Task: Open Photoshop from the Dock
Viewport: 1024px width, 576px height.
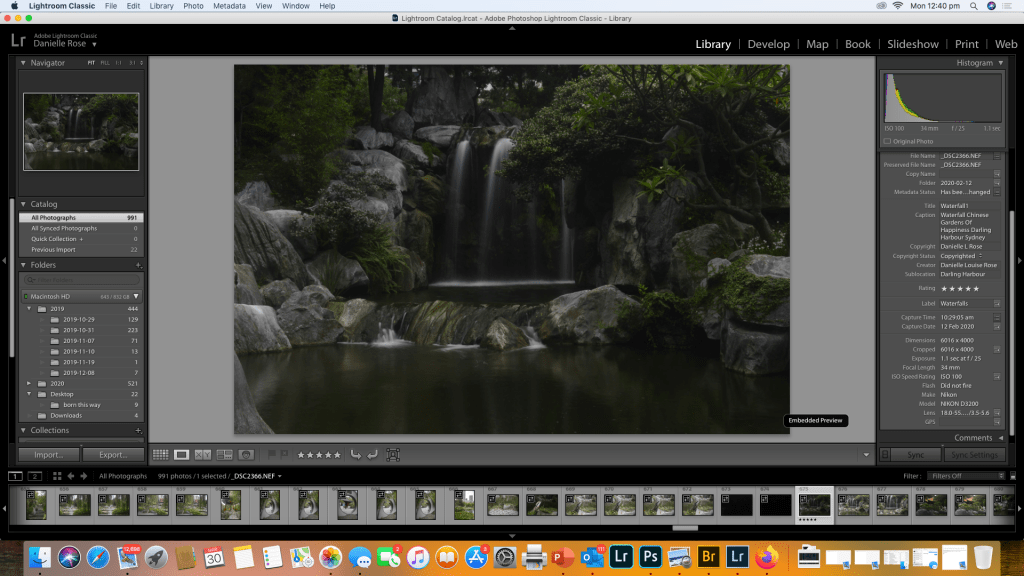Action: pyautogui.click(x=650, y=554)
